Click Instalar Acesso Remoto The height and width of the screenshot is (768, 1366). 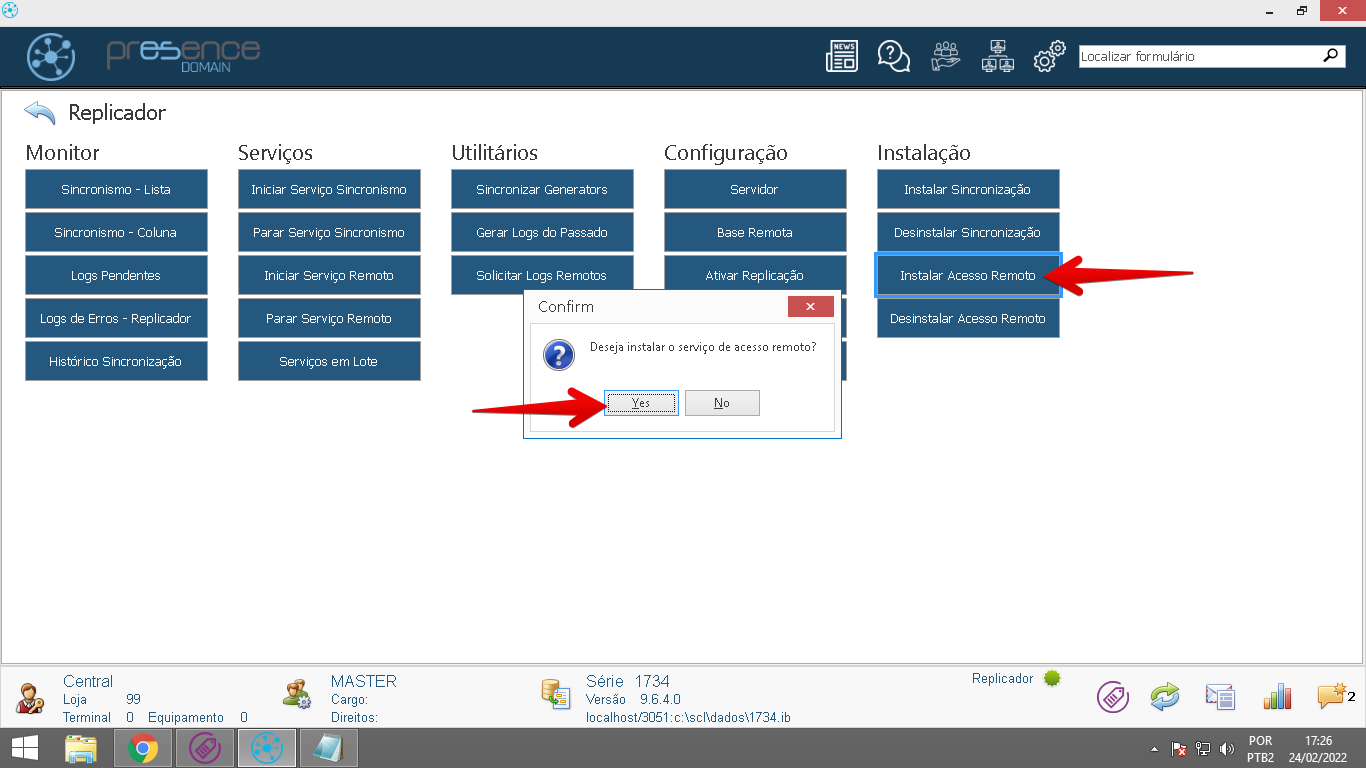[968, 275]
